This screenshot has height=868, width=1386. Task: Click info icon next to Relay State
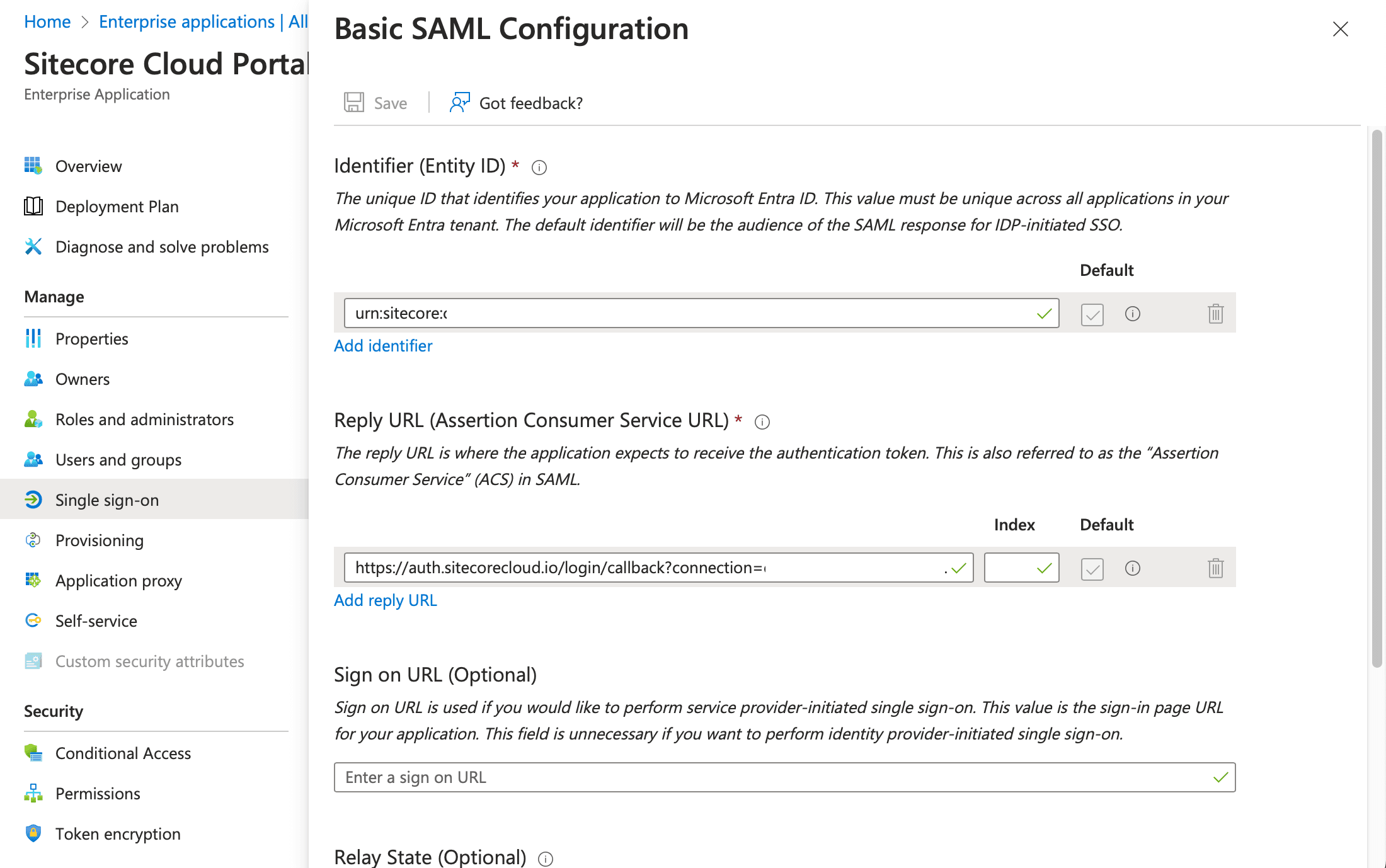(x=546, y=859)
